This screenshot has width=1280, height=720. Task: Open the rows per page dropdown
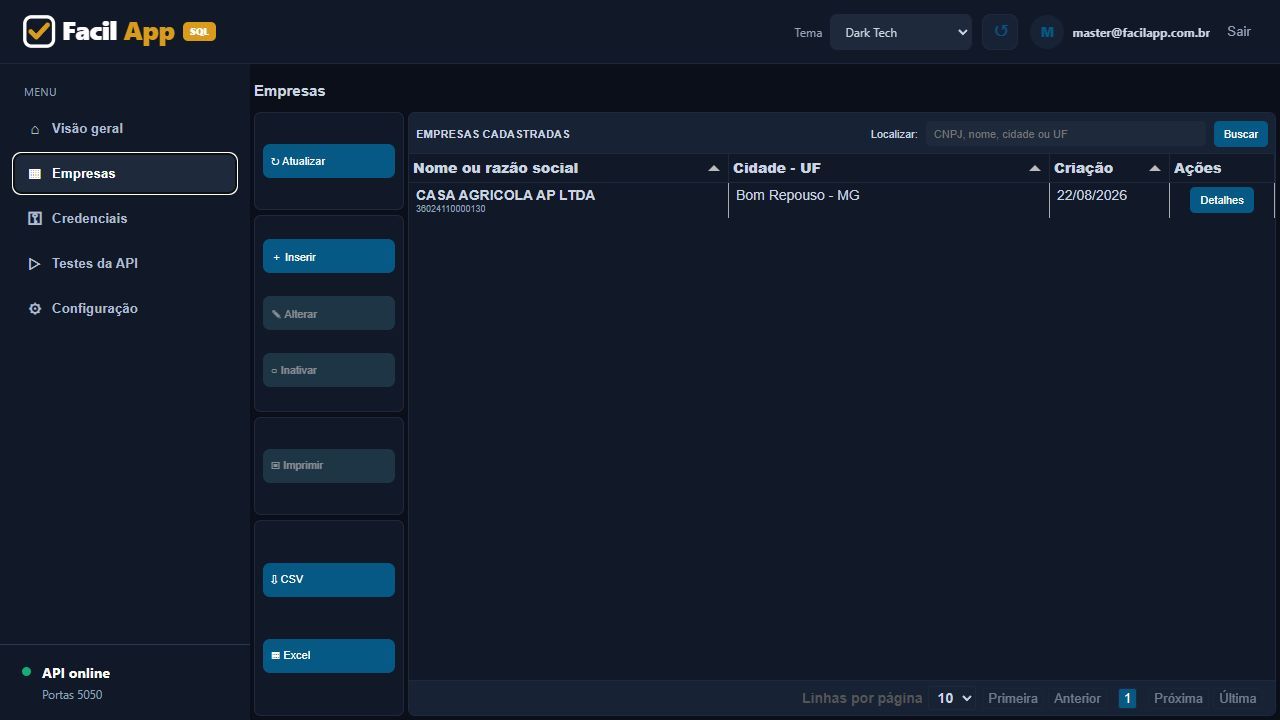click(x=952, y=698)
